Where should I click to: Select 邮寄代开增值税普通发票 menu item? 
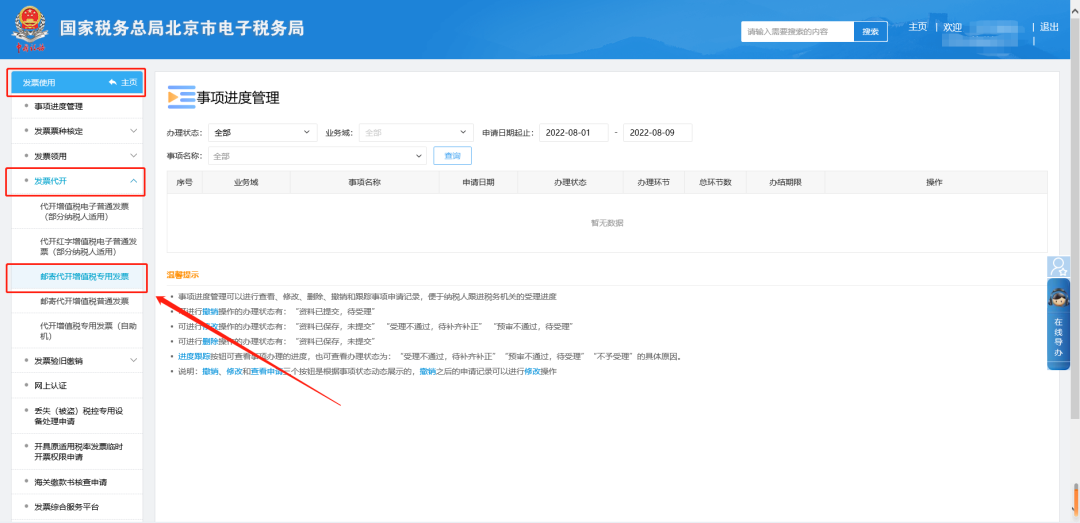click(x=84, y=301)
